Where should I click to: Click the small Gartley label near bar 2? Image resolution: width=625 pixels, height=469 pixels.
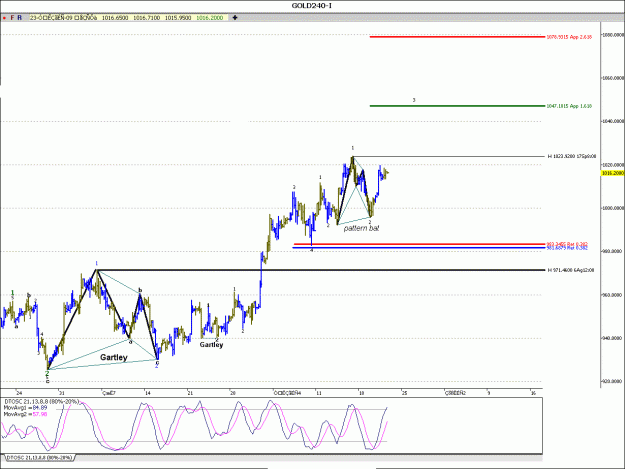pyautogui.click(x=211, y=345)
